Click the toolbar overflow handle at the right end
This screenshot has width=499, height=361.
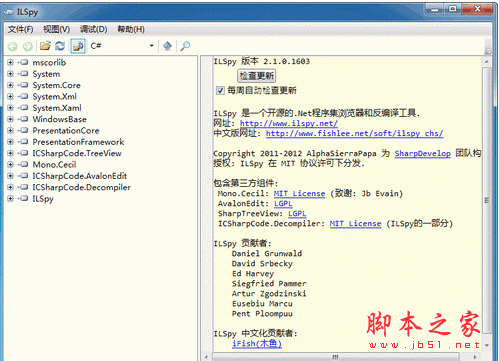tap(488, 46)
